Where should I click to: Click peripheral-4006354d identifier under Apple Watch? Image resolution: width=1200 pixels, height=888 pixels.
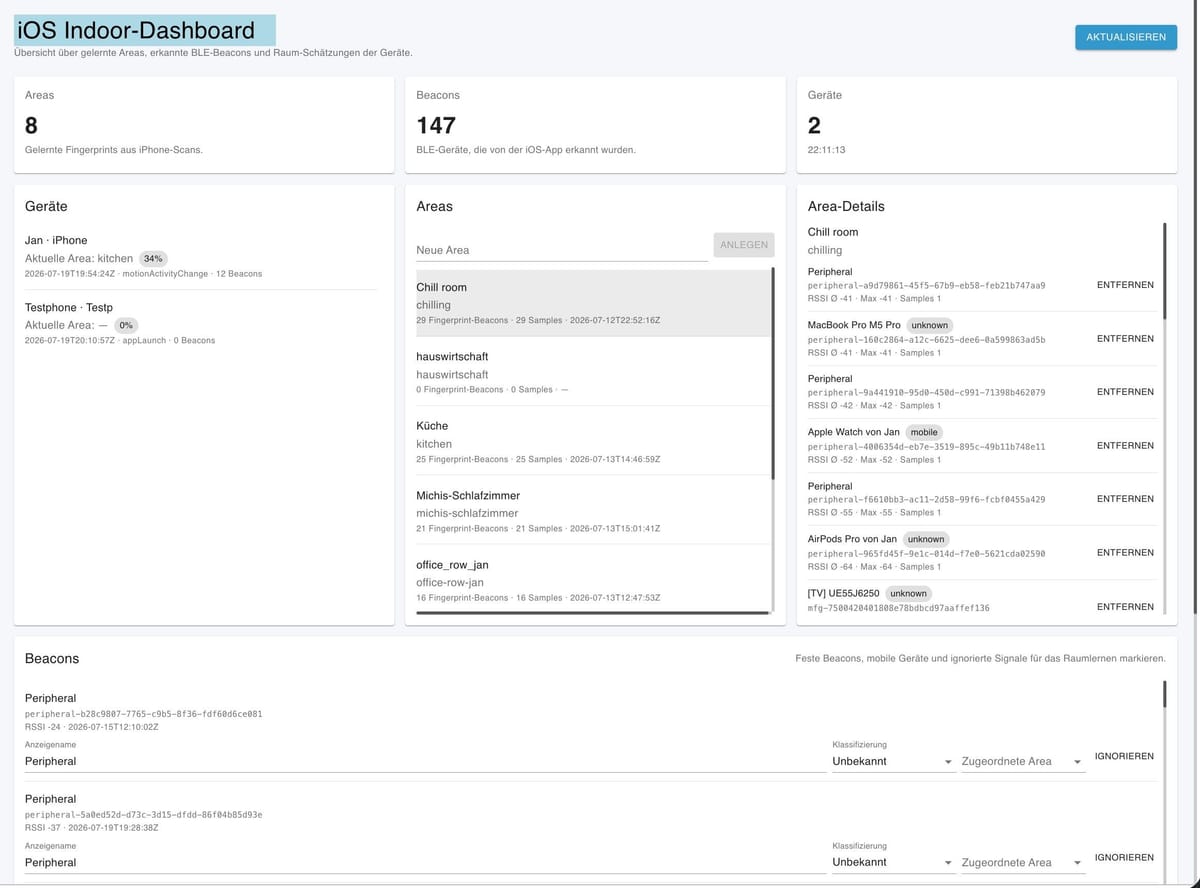pos(926,446)
